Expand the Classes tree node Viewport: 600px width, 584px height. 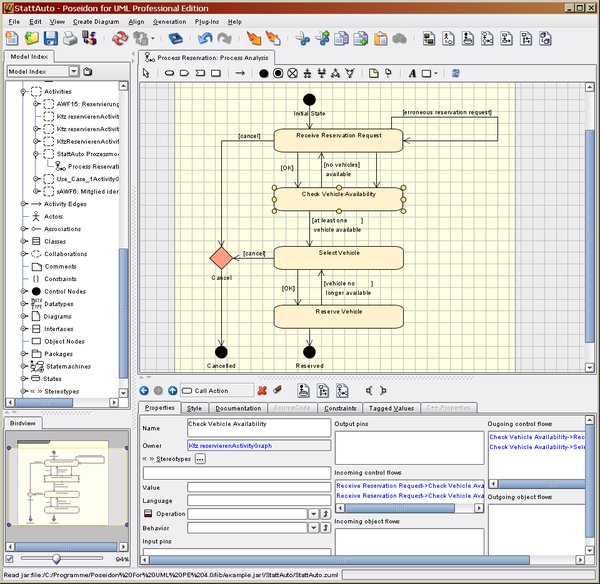pos(23,241)
